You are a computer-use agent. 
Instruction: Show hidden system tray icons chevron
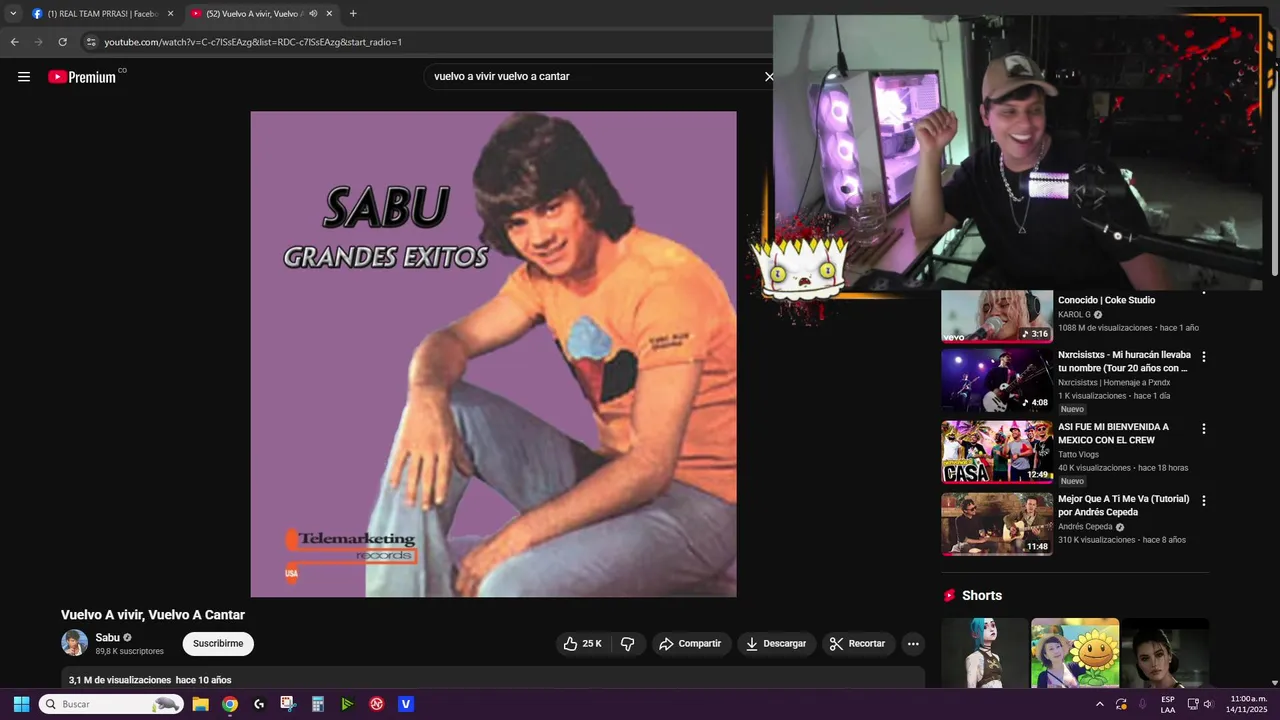1100,704
